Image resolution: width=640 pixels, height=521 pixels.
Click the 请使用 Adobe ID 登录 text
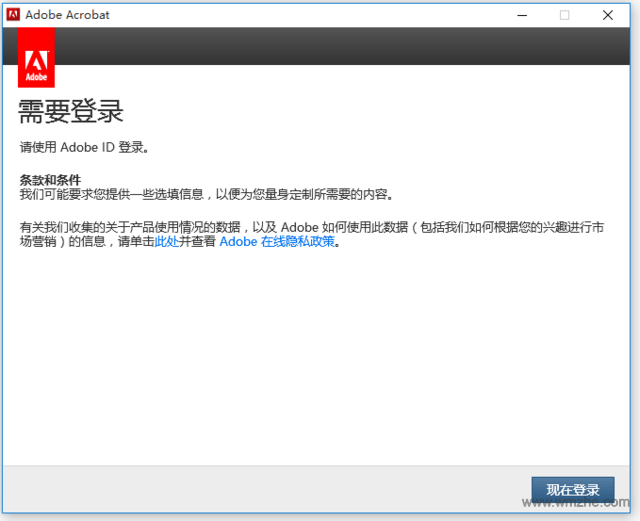tap(84, 147)
